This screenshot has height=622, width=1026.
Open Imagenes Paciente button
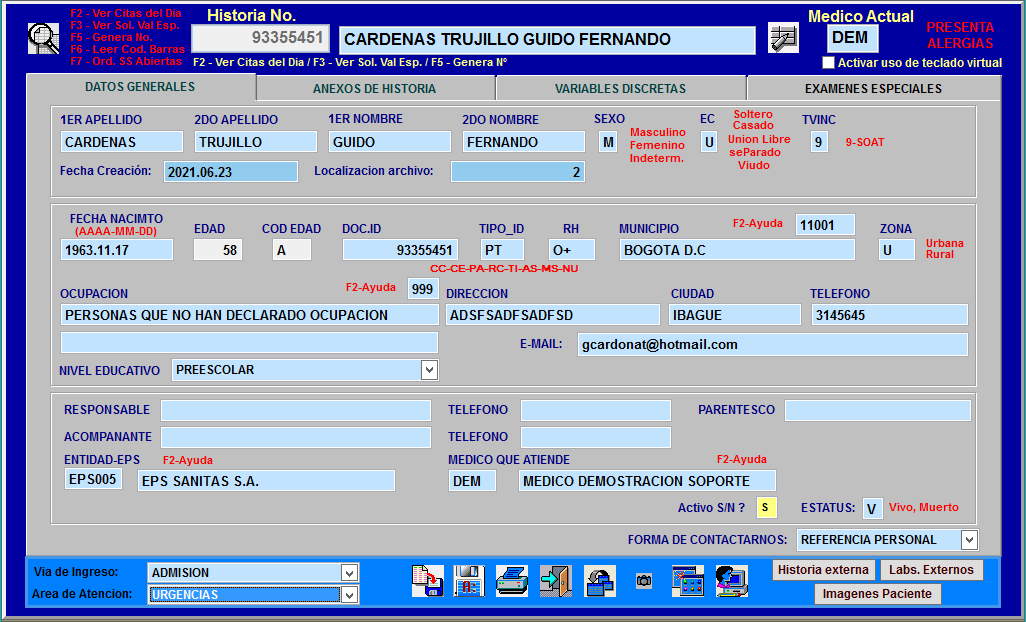coord(877,594)
